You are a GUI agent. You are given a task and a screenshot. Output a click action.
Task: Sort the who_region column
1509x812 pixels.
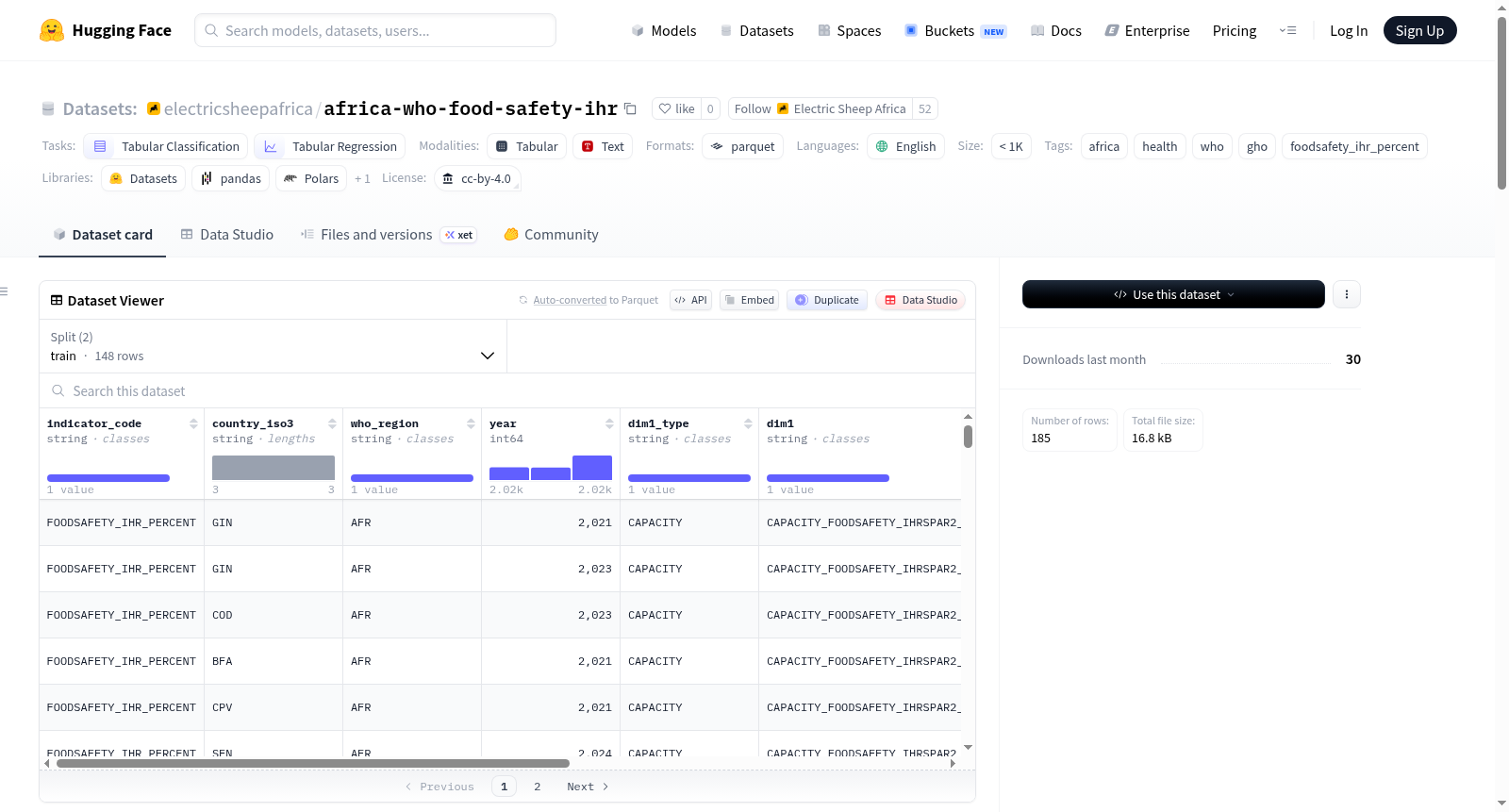pos(471,423)
